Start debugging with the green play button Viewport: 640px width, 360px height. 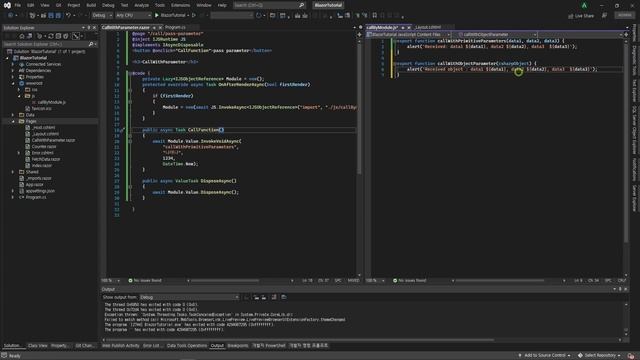point(157,16)
